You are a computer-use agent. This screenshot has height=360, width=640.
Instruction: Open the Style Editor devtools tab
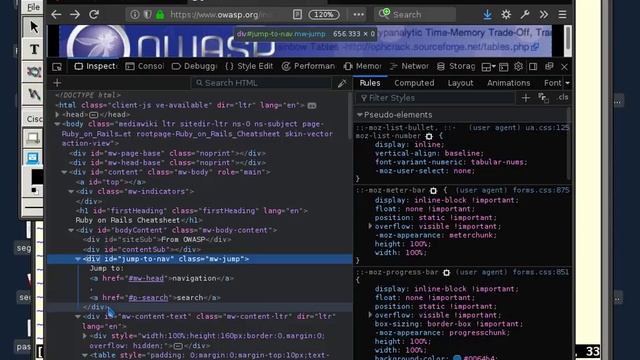click(249, 66)
